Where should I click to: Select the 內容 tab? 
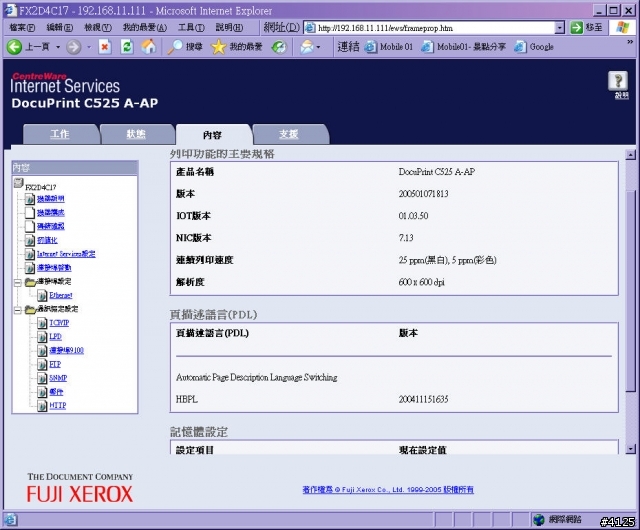click(x=212, y=135)
